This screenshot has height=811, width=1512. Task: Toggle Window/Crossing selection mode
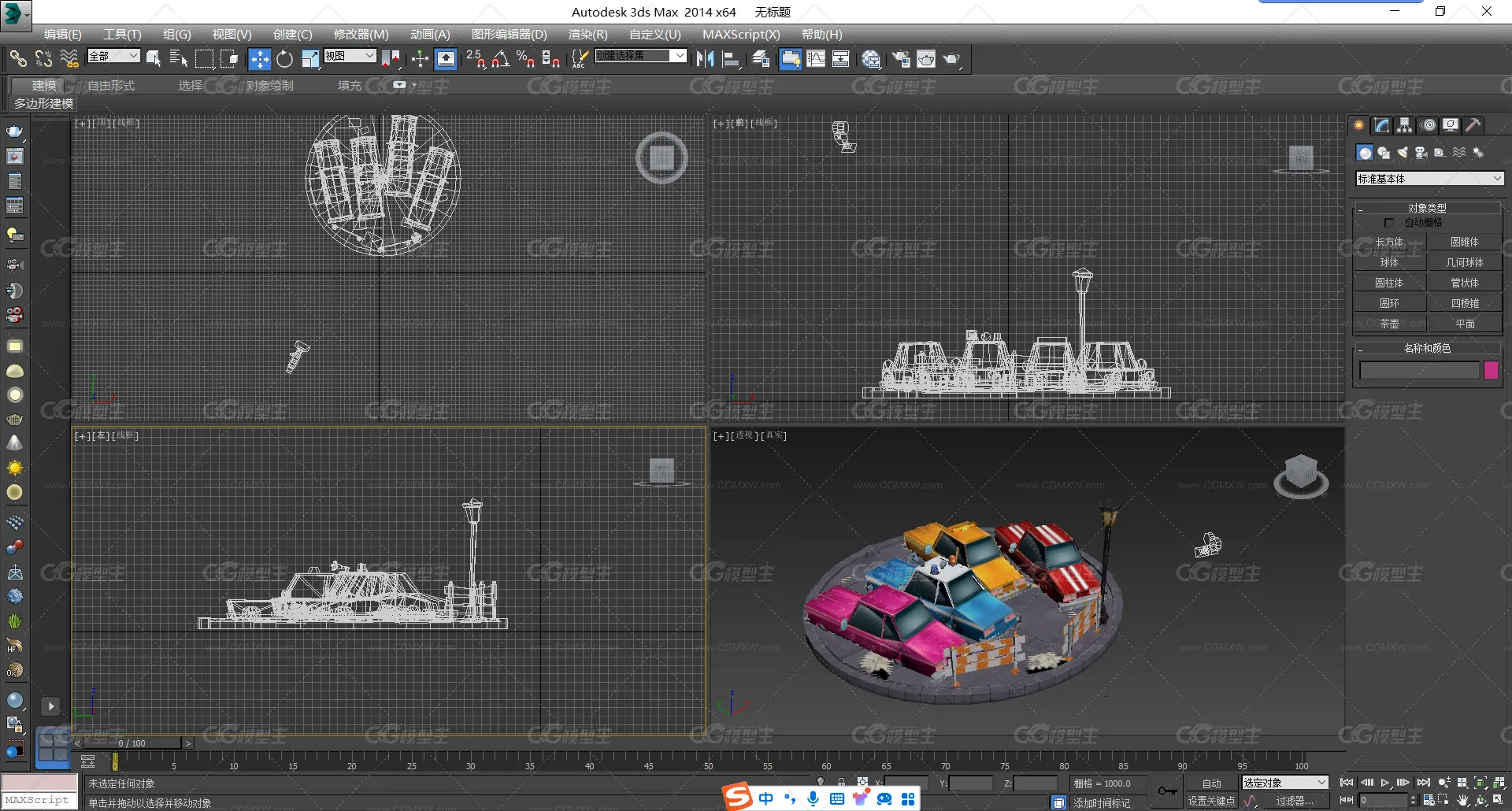[x=229, y=59]
